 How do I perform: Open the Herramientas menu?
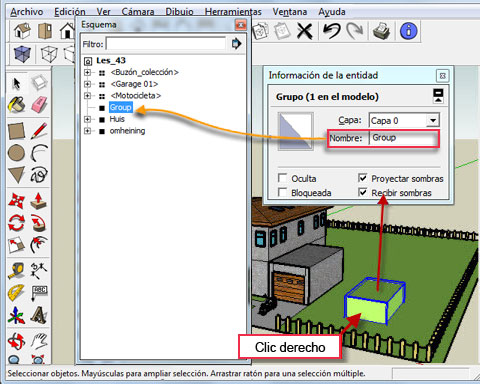pyautogui.click(x=233, y=12)
